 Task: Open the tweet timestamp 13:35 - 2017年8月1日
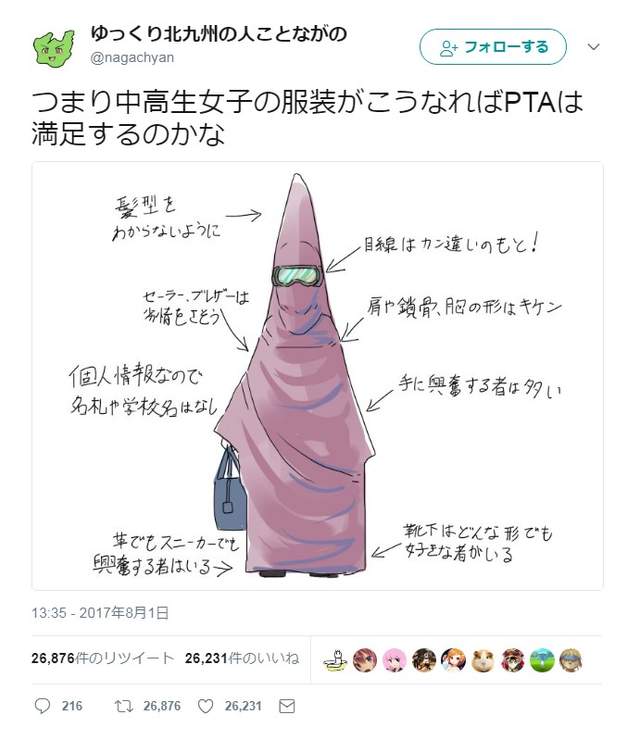[100, 613]
